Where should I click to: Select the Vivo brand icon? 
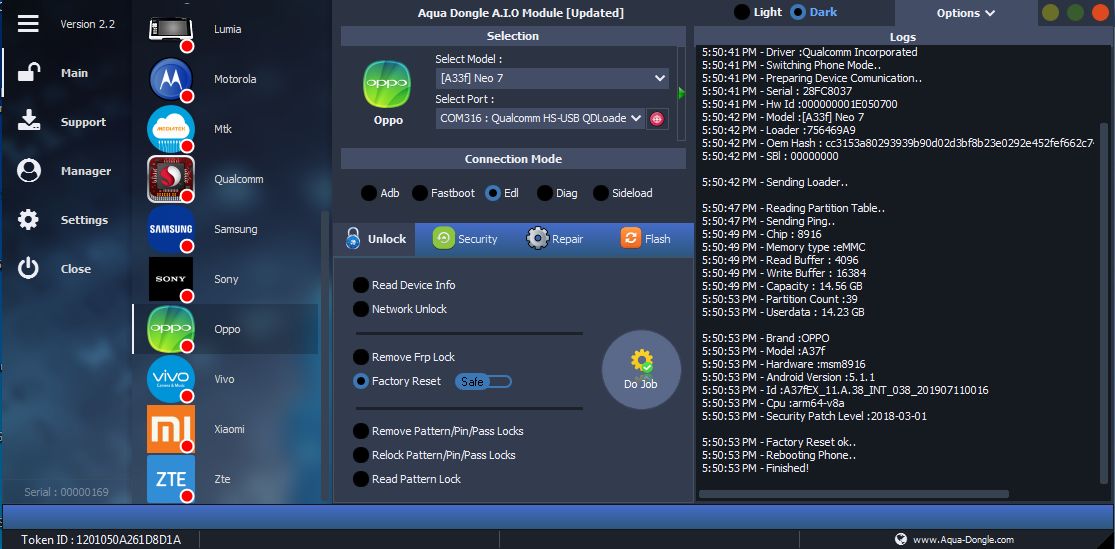coord(171,379)
